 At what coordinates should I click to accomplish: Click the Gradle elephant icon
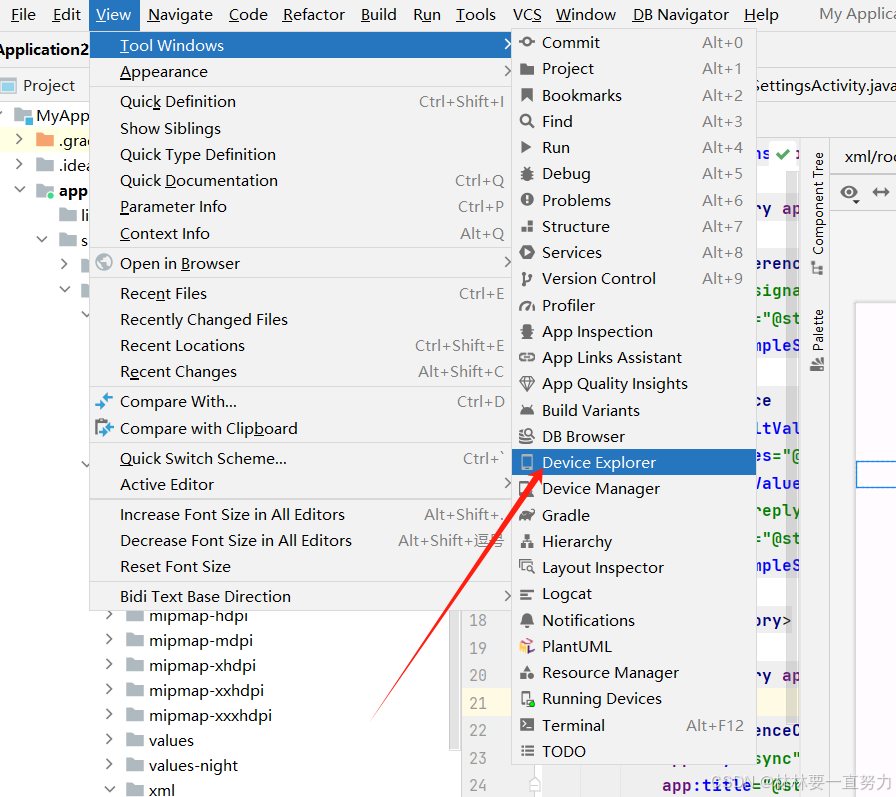coord(527,515)
